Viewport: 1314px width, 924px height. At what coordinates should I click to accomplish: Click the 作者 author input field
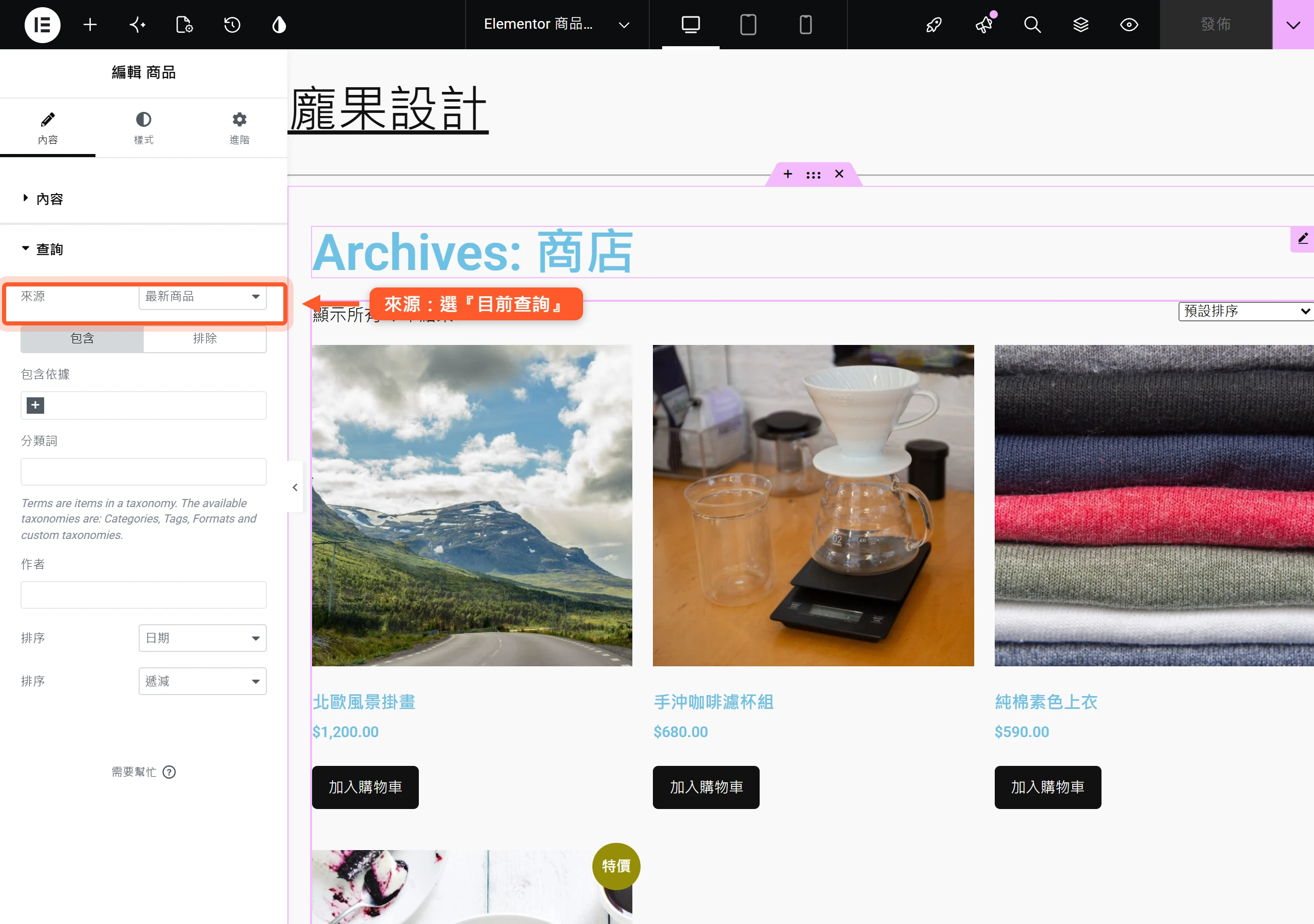click(144, 595)
